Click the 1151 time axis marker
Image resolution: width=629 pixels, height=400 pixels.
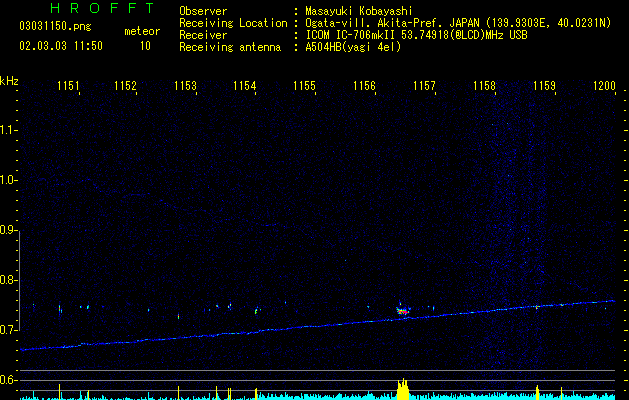click(x=68, y=85)
